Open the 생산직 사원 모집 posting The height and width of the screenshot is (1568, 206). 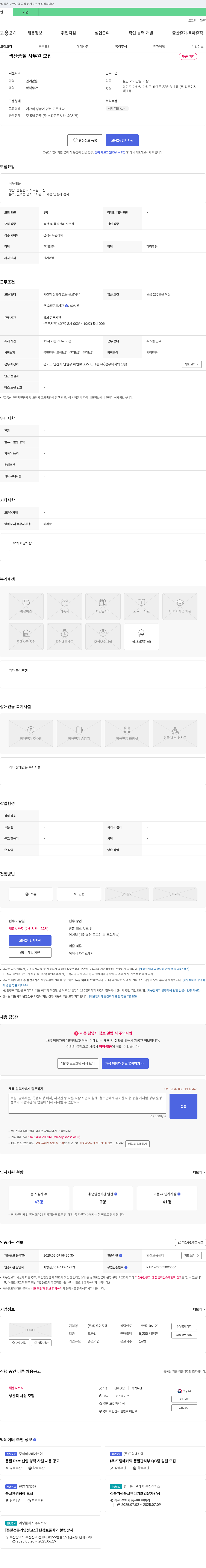click(x=21, y=1396)
